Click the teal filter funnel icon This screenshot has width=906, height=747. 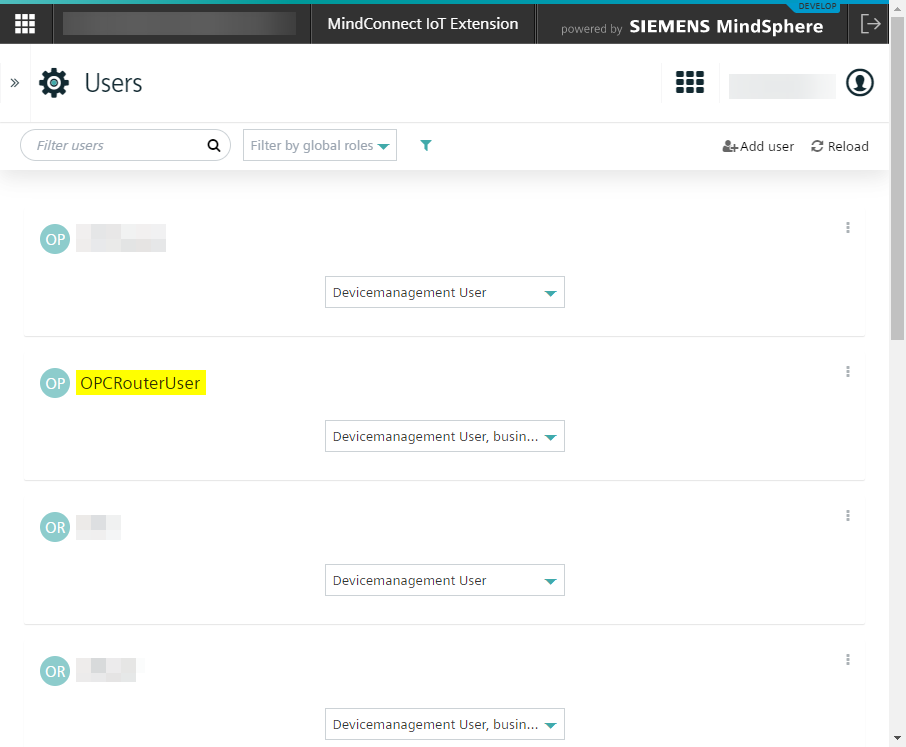click(x=426, y=145)
